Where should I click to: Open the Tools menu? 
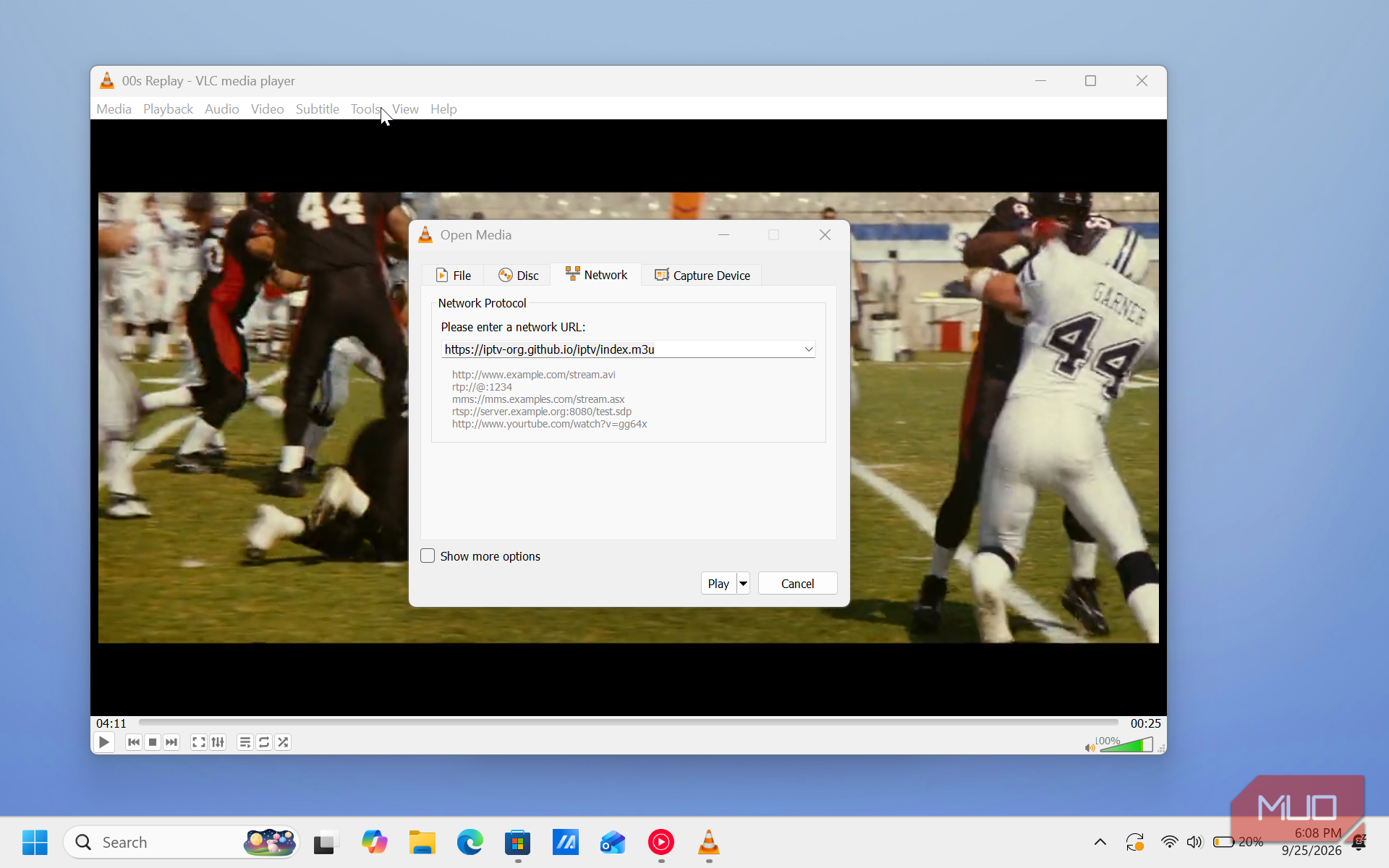pos(365,109)
